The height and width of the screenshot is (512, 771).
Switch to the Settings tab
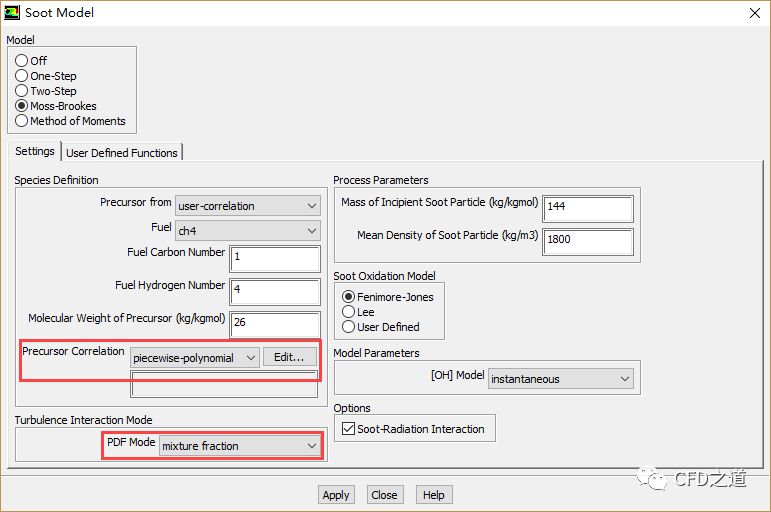(34, 151)
